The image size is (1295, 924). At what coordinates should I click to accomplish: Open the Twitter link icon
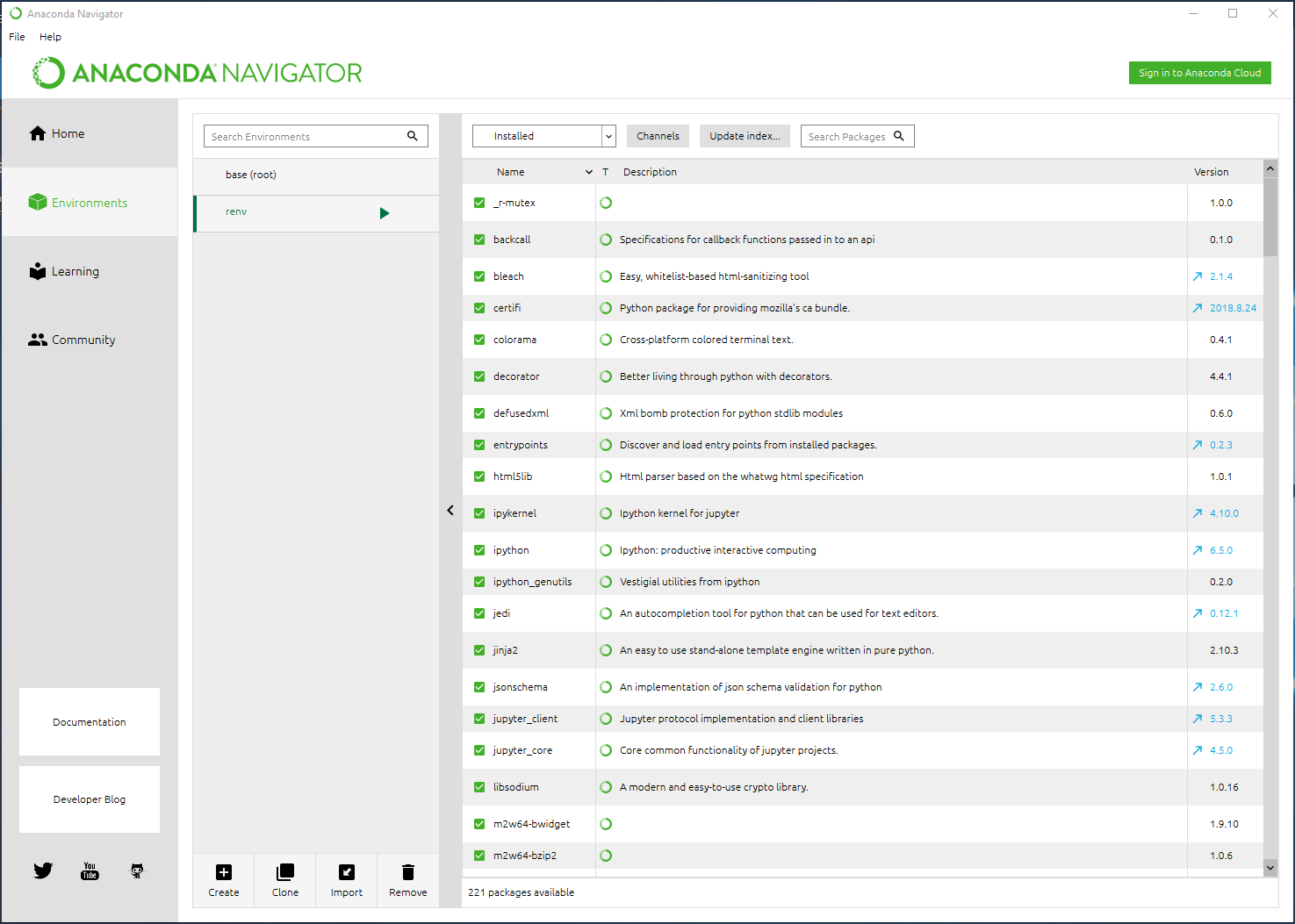(43, 870)
